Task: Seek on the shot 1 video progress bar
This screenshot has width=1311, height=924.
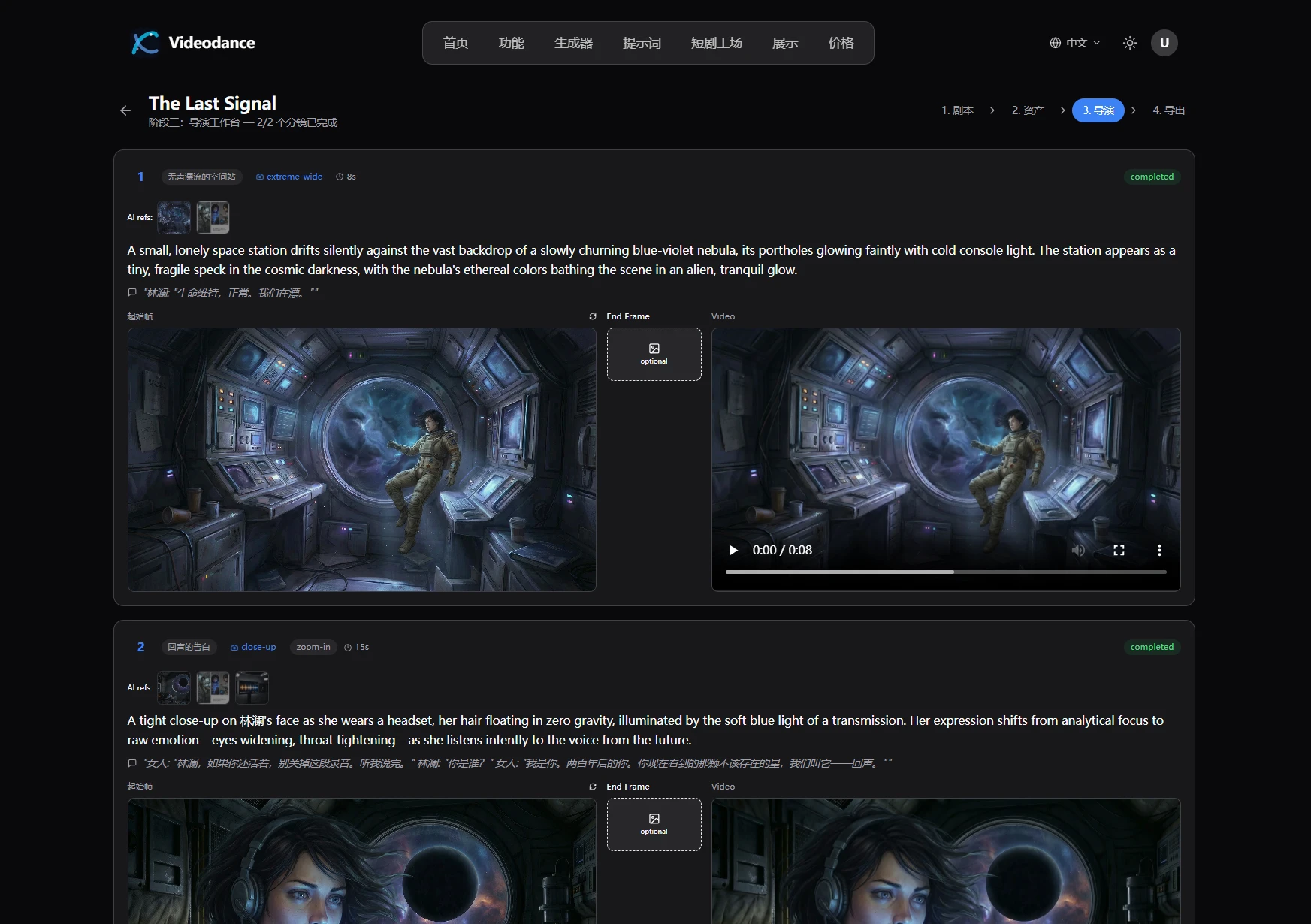Action: (x=945, y=572)
